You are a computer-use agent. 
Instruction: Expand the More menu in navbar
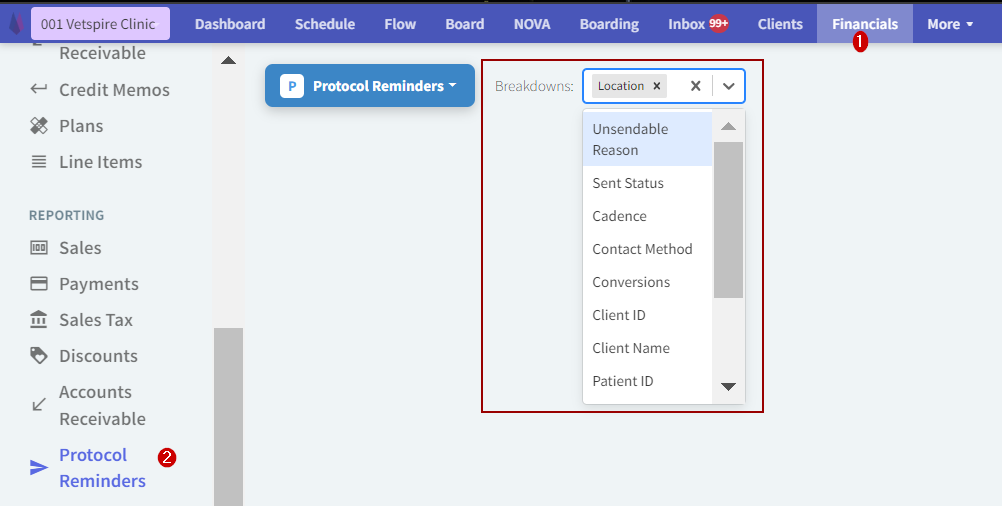950,24
